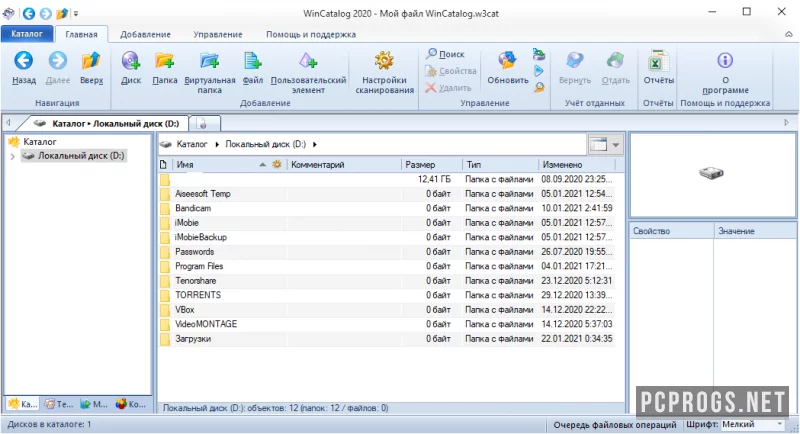Select the Загрузки folder row
This screenshot has width=800, height=434.
point(387,339)
